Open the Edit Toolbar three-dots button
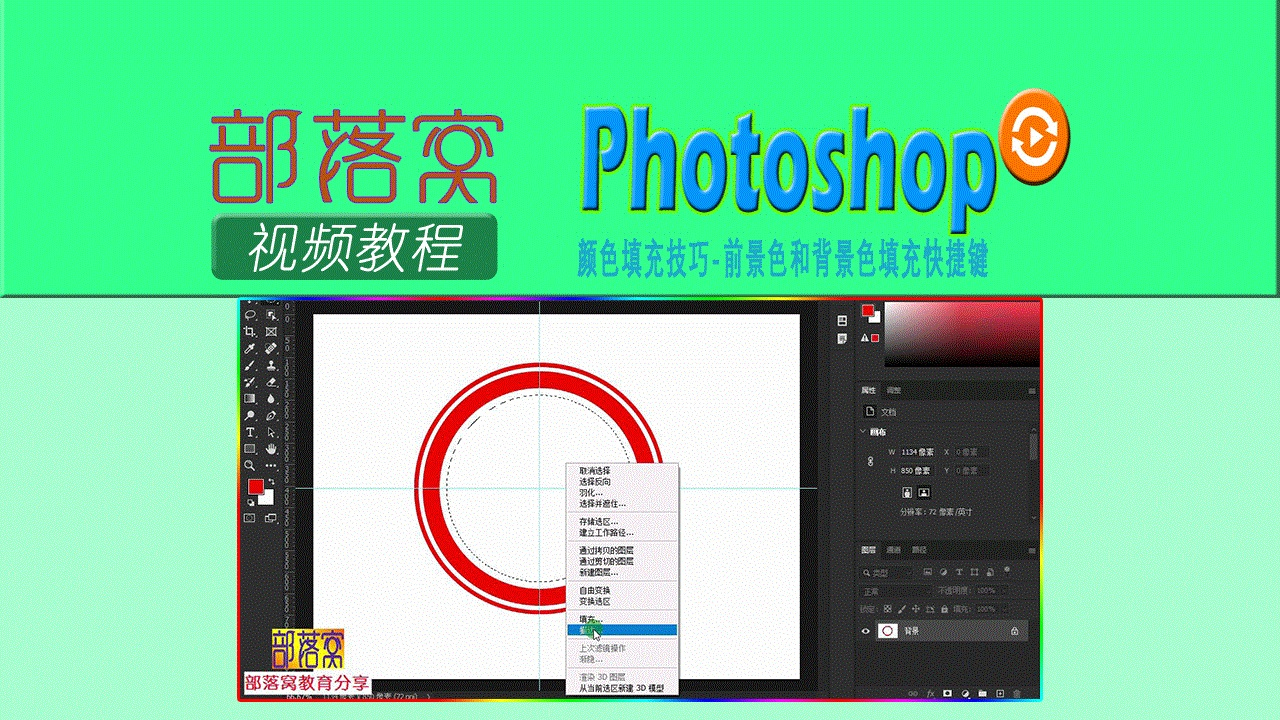Viewport: 1280px width, 720px height. point(271,465)
